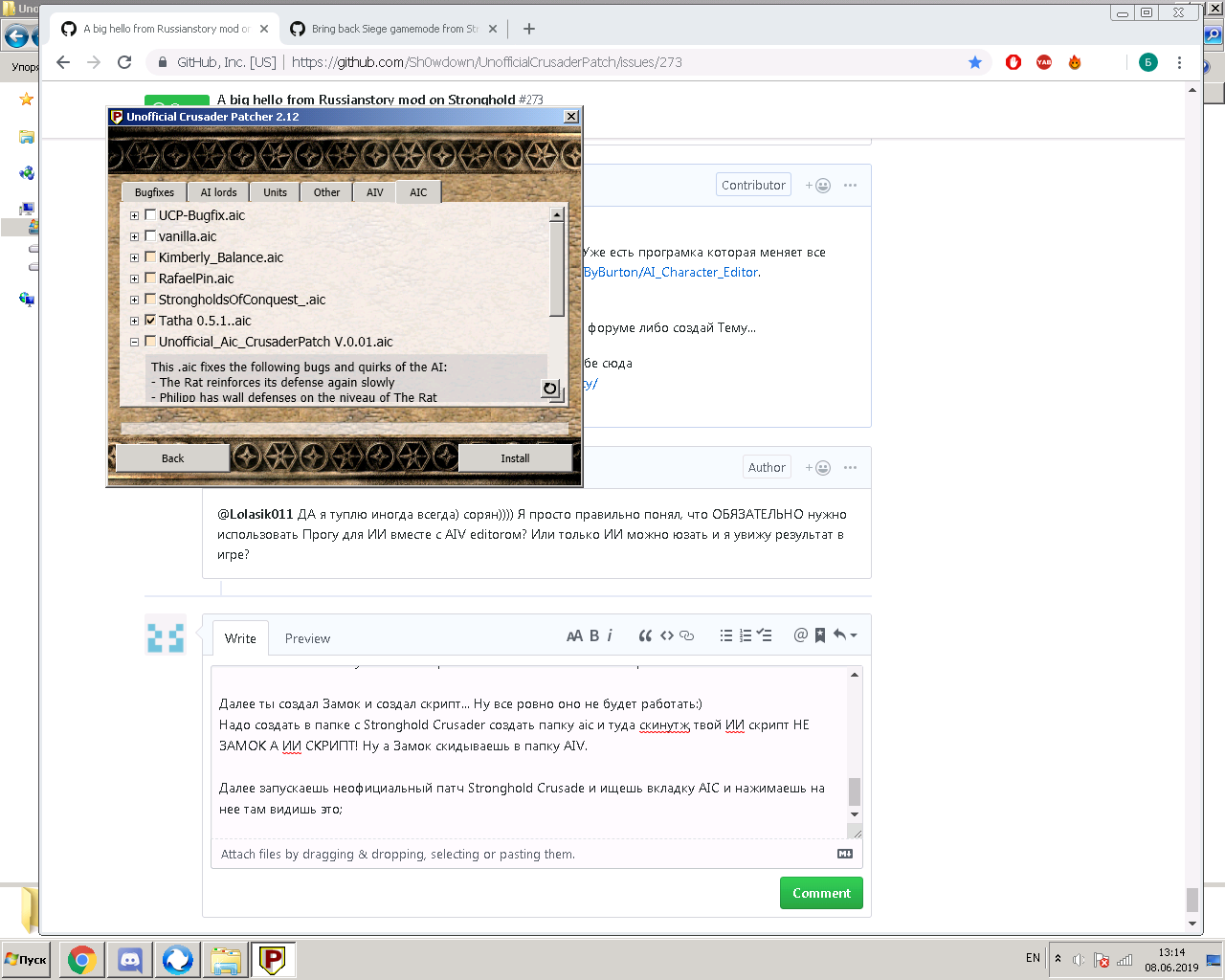The width and height of the screenshot is (1225, 980).
Task: Expand the RafaelPin.aic entry
Action: point(134,278)
